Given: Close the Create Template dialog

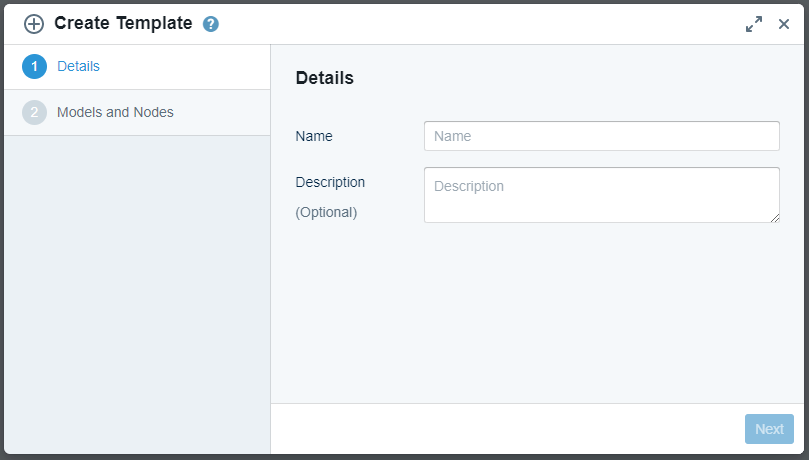Looking at the screenshot, I should point(784,24).
